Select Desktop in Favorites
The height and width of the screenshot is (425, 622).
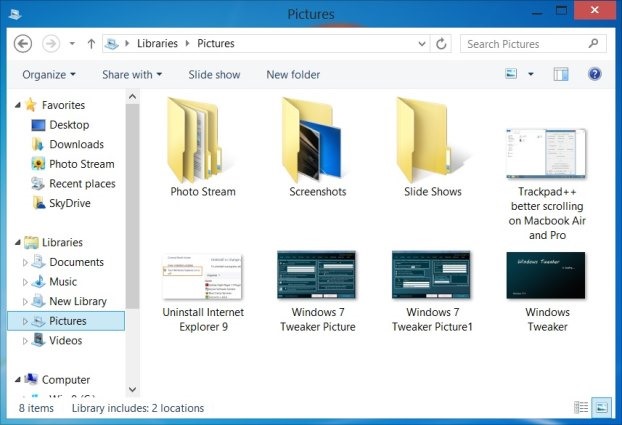click(x=69, y=125)
